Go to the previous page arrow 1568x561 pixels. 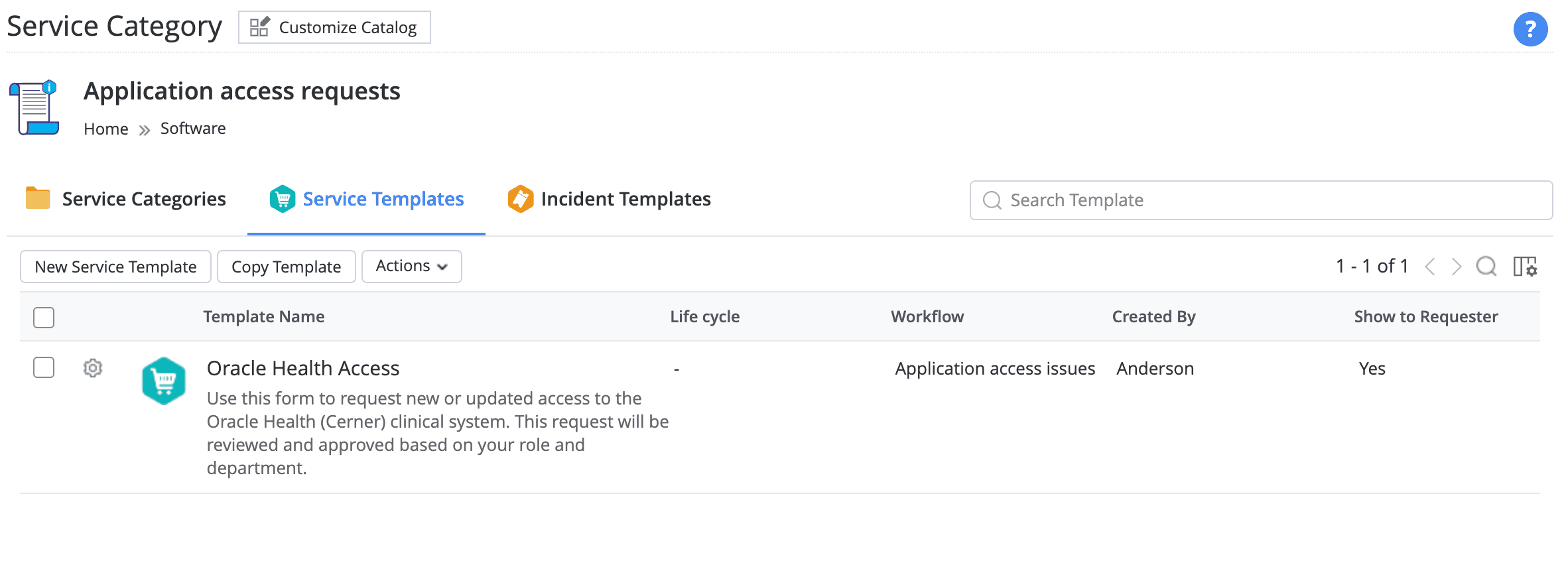click(1430, 267)
